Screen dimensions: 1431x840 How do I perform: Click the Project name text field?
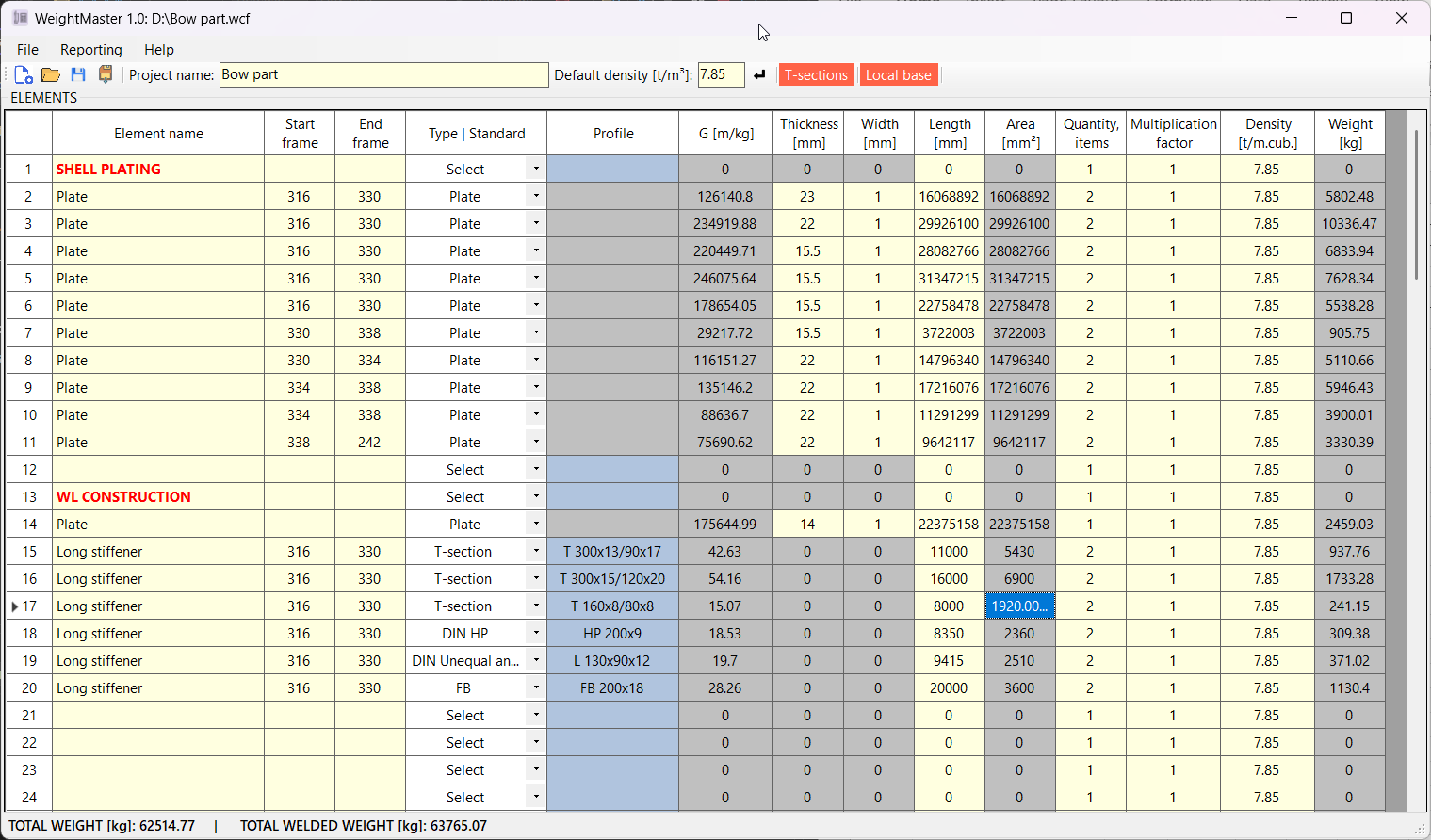tap(383, 75)
